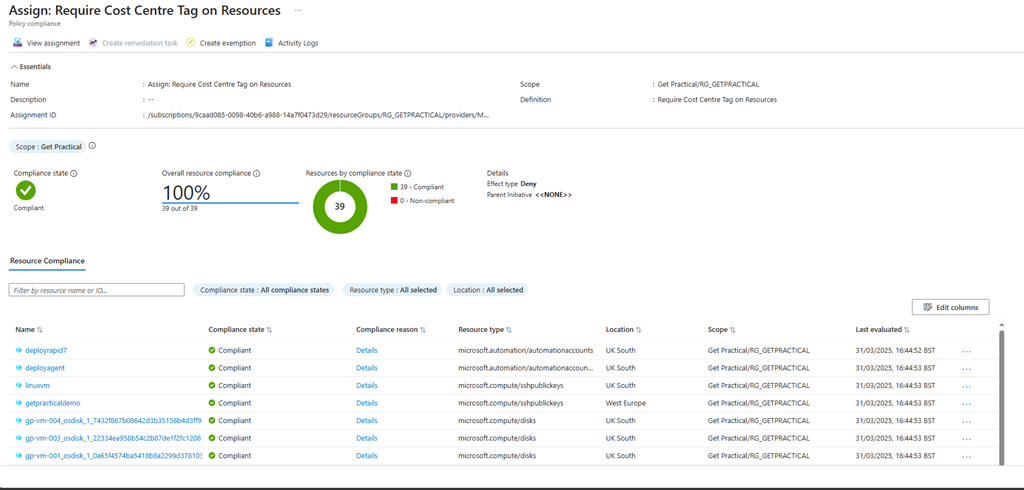
Task: Collapse the Essentials section
Action: pyautogui.click(x=14, y=67)
